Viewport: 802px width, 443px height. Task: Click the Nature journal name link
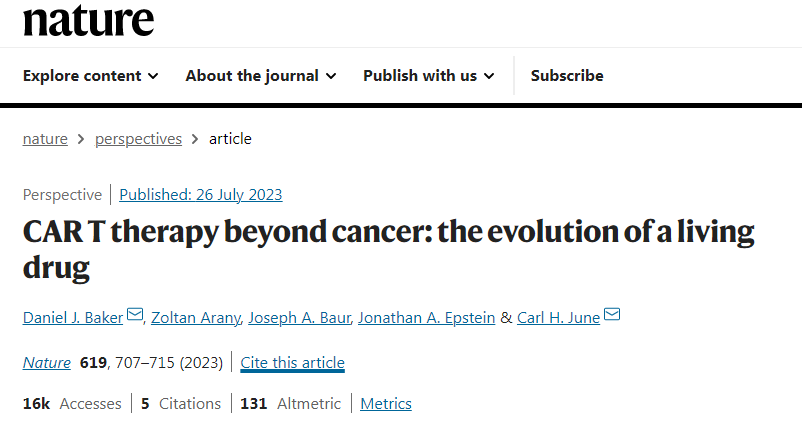(47, 362)
